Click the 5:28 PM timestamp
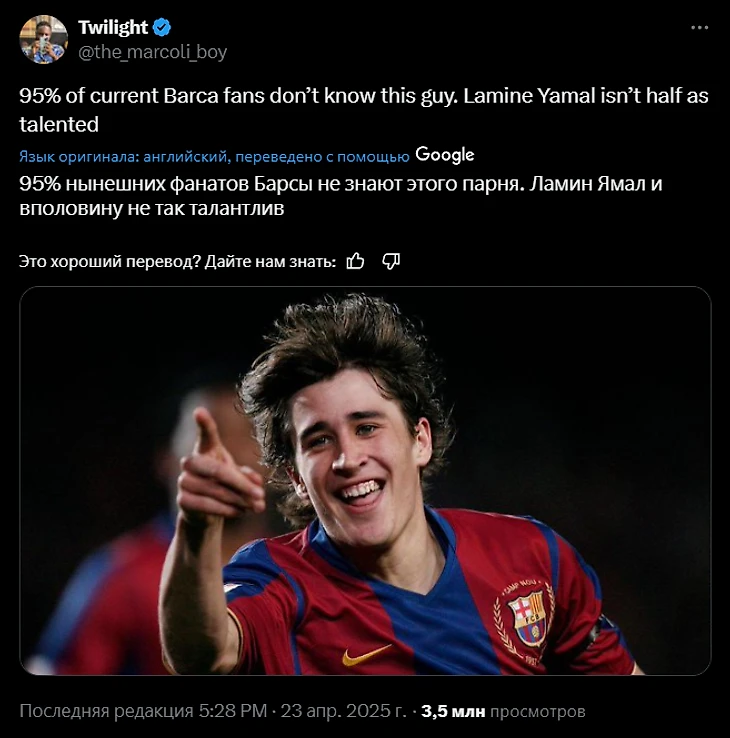The width and height of the screenshot is (730, 738). [232, 711]
